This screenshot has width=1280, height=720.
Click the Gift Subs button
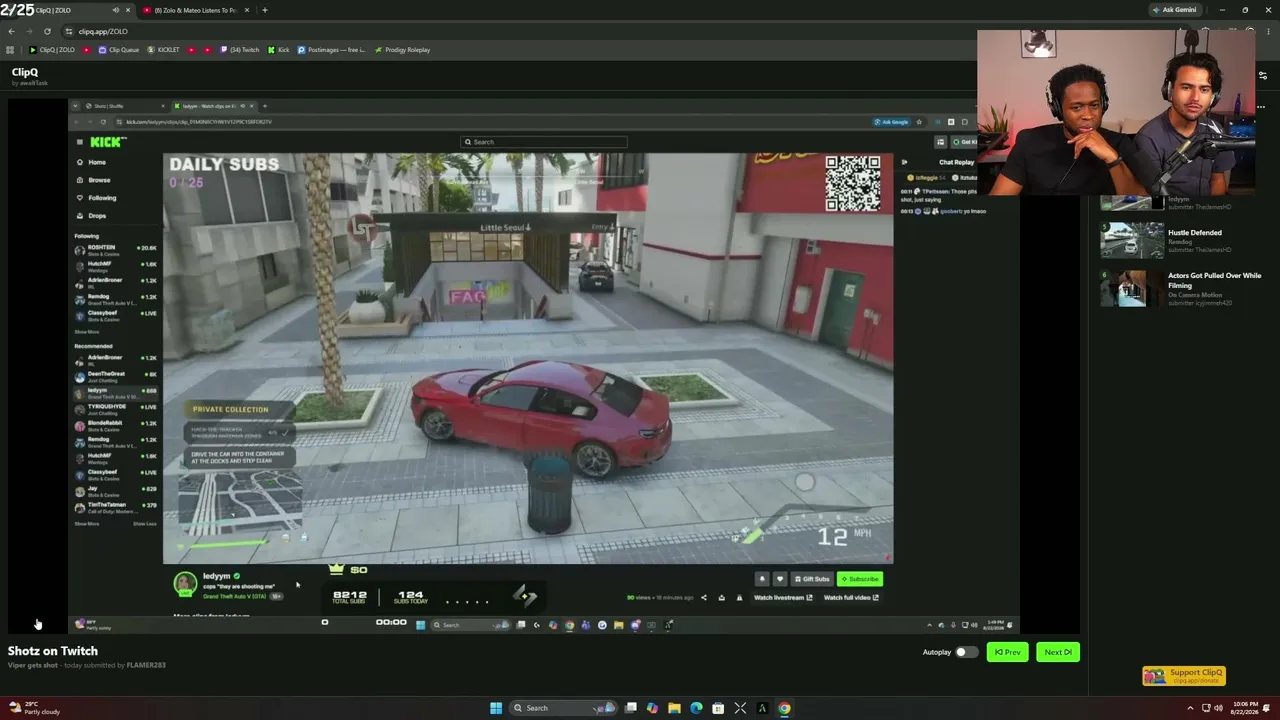pos(811,579)
